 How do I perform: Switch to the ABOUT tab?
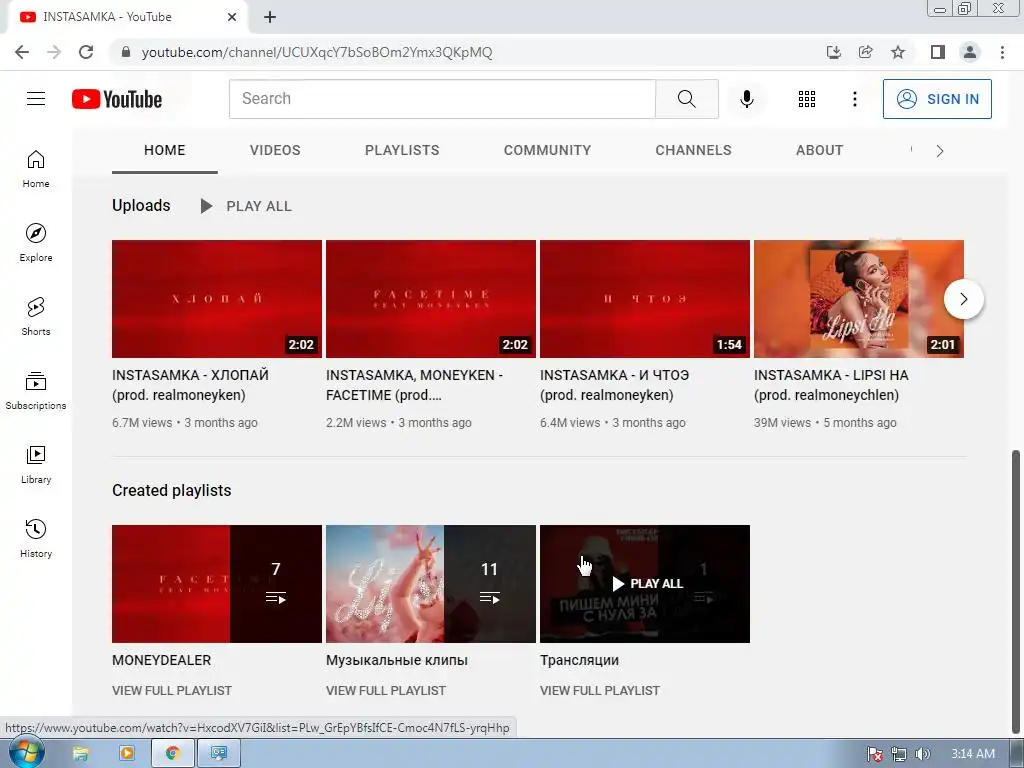point(820,150)
